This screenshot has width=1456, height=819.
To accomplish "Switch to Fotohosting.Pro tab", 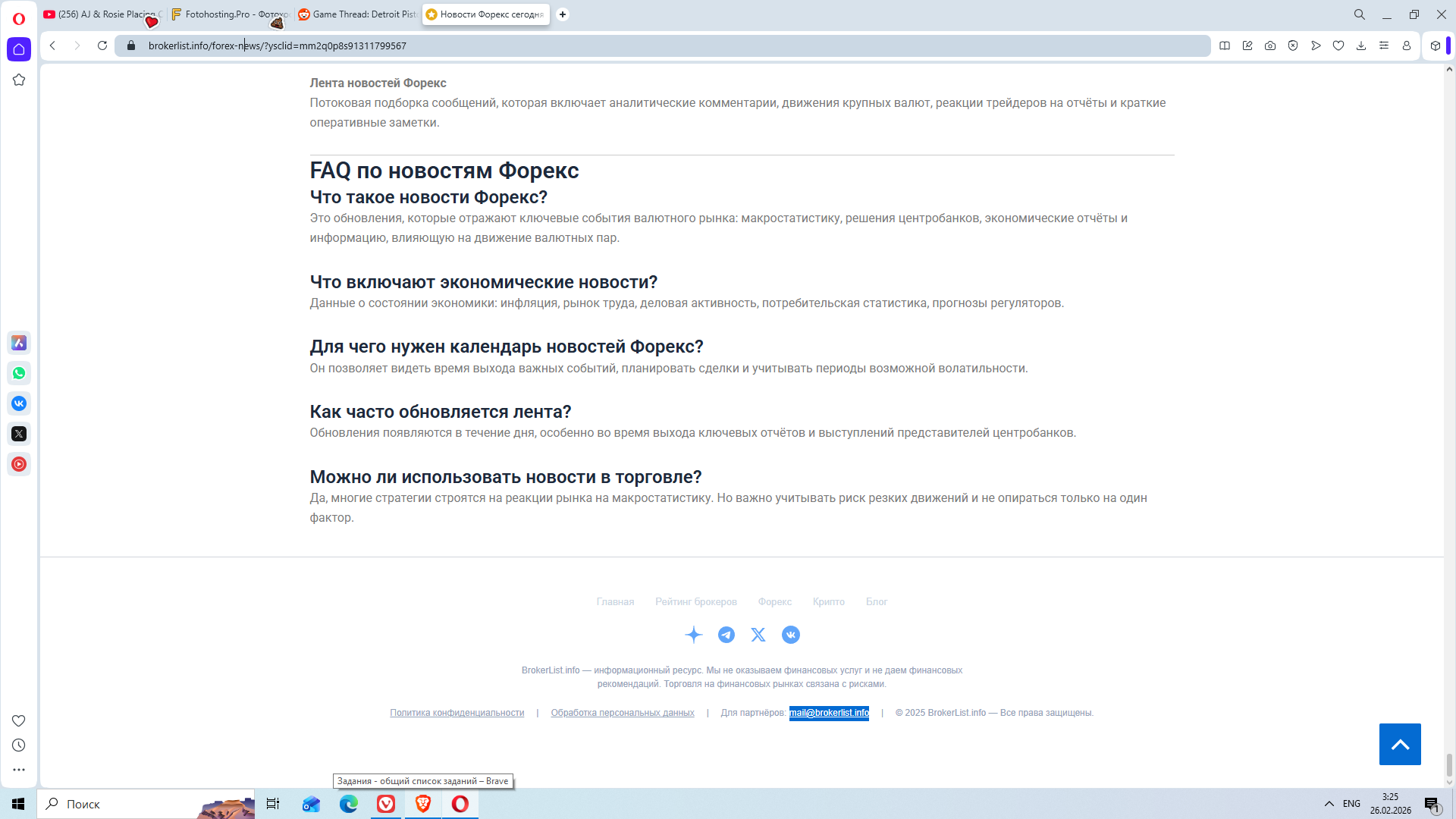I will pyautogui.click(x=231, y=14).
